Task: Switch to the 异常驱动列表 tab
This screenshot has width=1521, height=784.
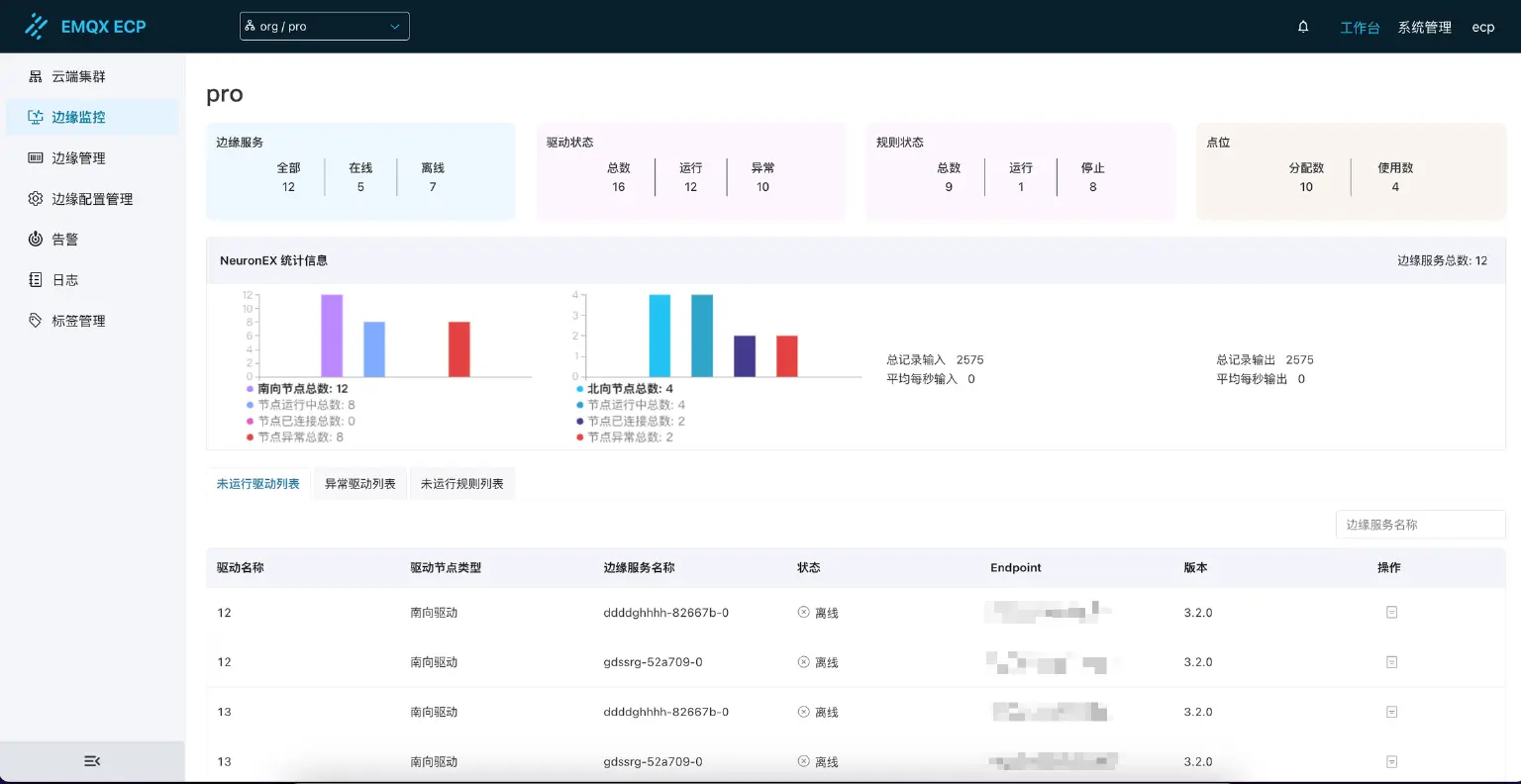Action: click(359, 483)
